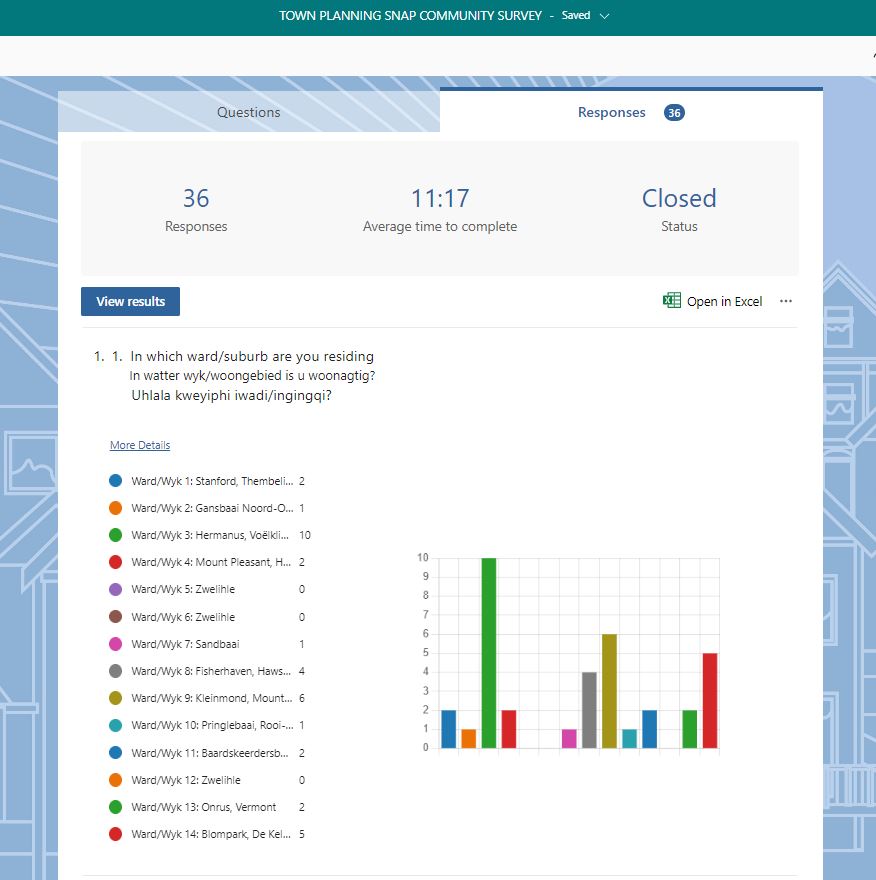Switch to the Questions tab

tap(249, 112)
